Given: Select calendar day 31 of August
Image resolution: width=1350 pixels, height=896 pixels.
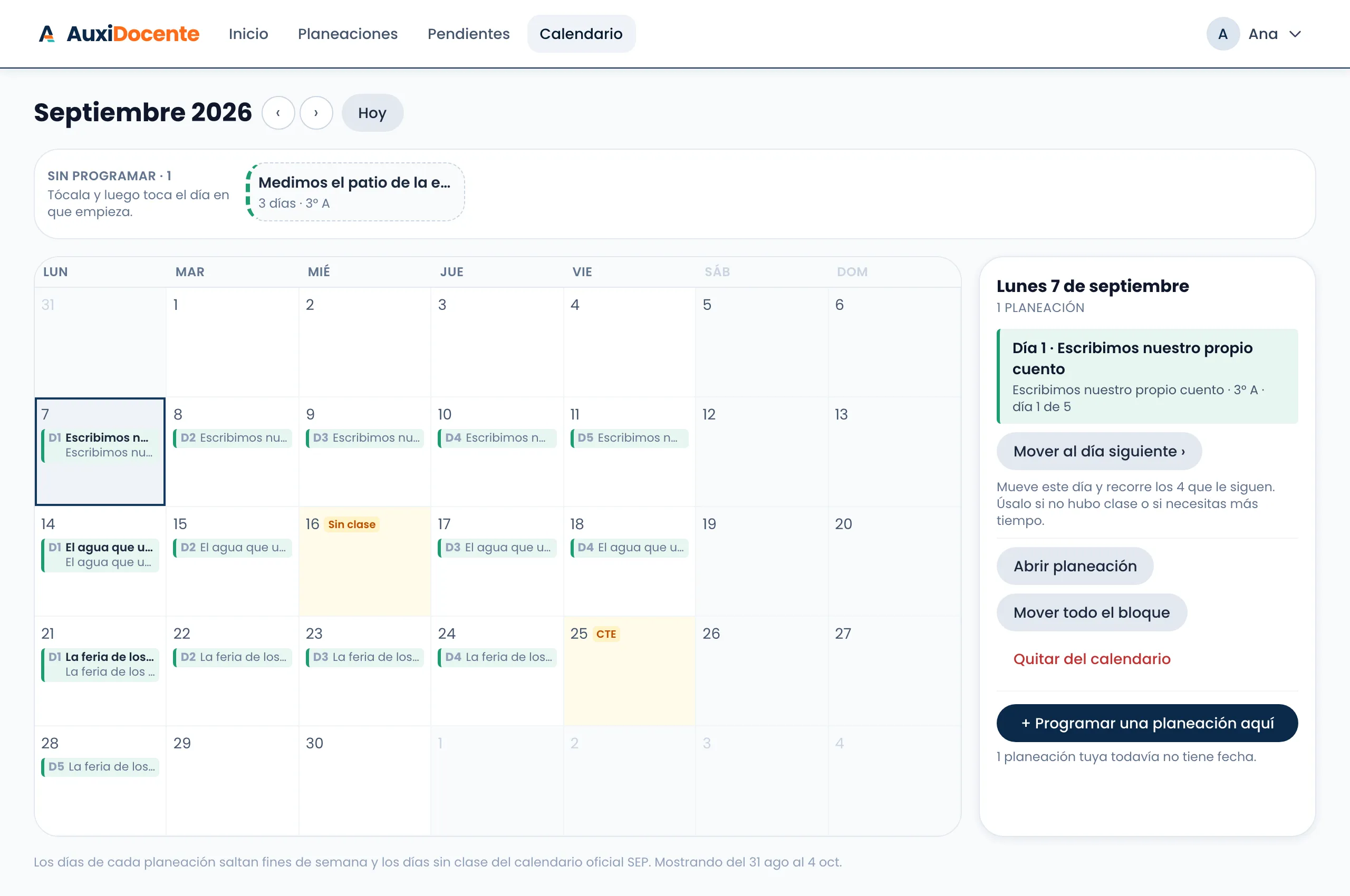Looking at the screenshot, I should pyautogui.click(x=100, y=342).
